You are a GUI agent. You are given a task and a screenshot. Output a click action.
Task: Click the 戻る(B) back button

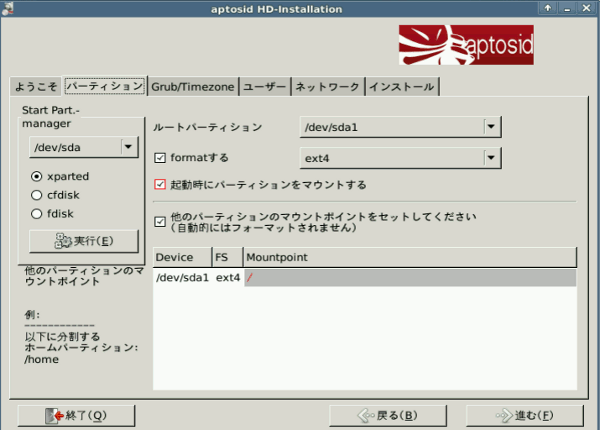coord(388,415)
